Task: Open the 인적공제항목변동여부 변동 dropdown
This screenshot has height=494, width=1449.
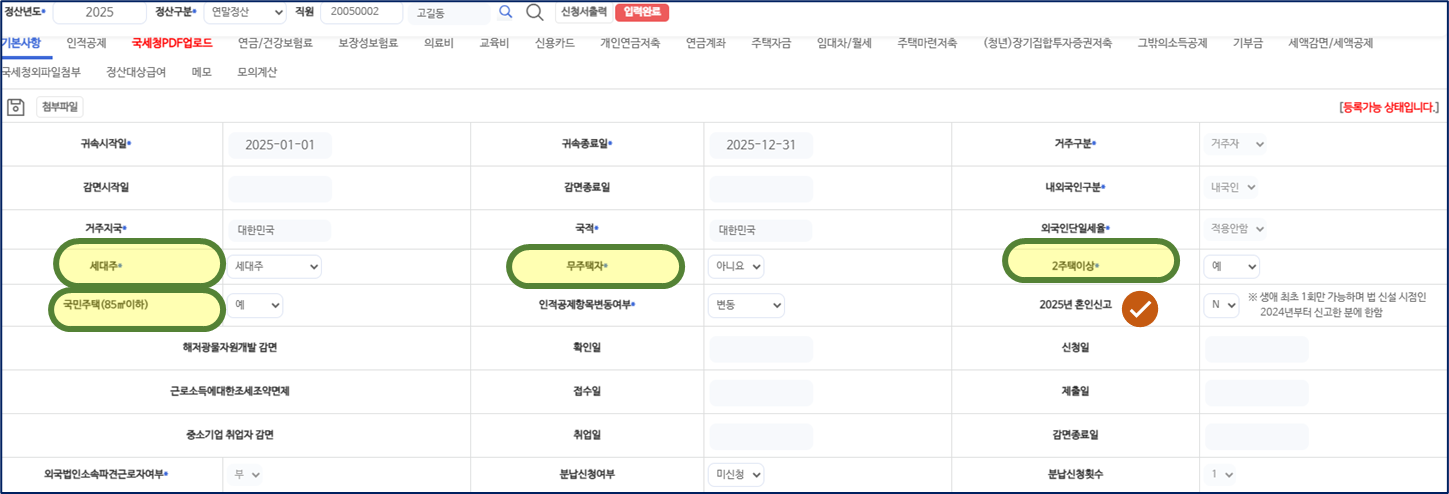Action: point(745,305)
